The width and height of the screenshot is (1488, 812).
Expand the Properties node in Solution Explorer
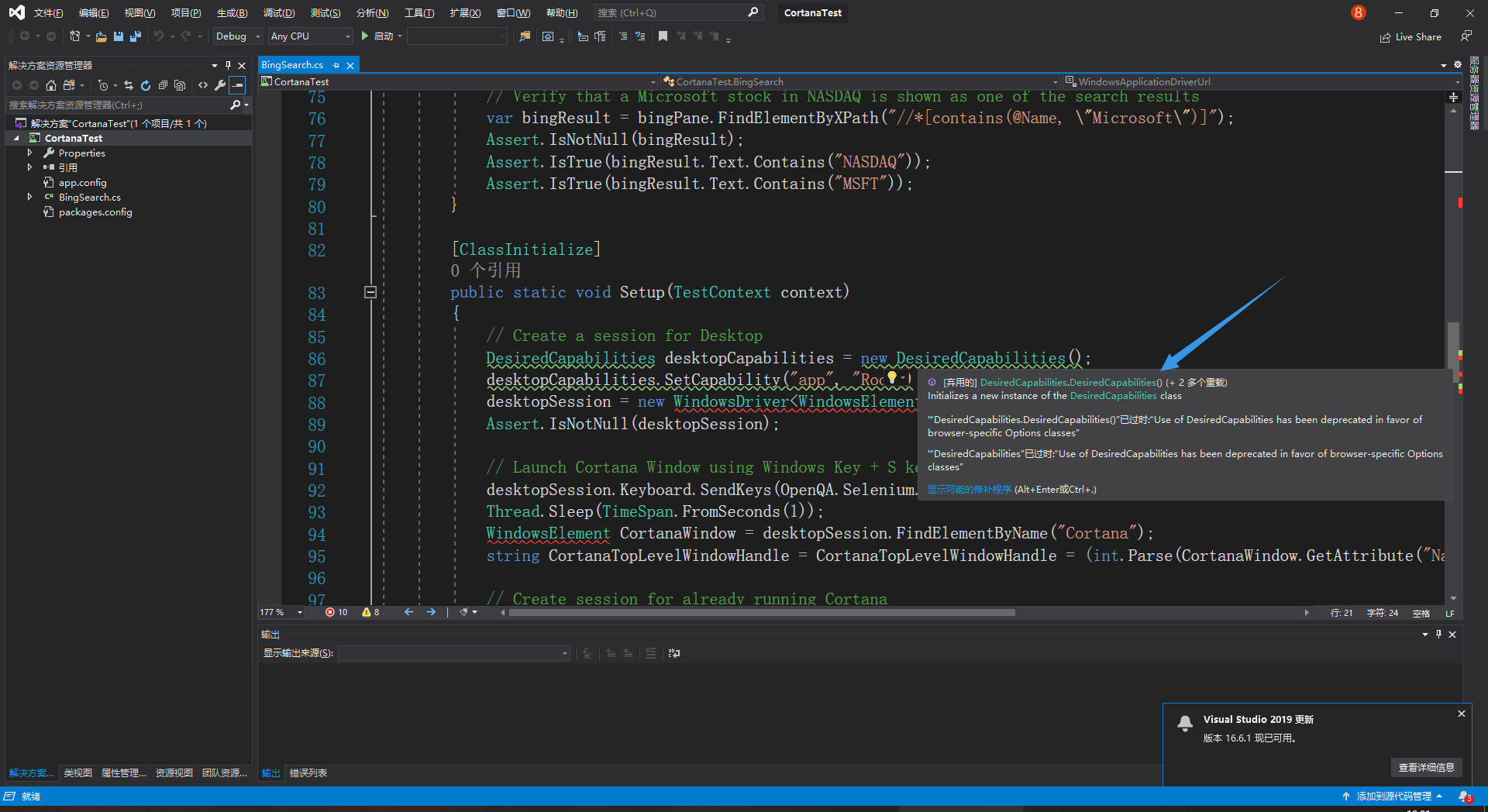click(31, 153)
